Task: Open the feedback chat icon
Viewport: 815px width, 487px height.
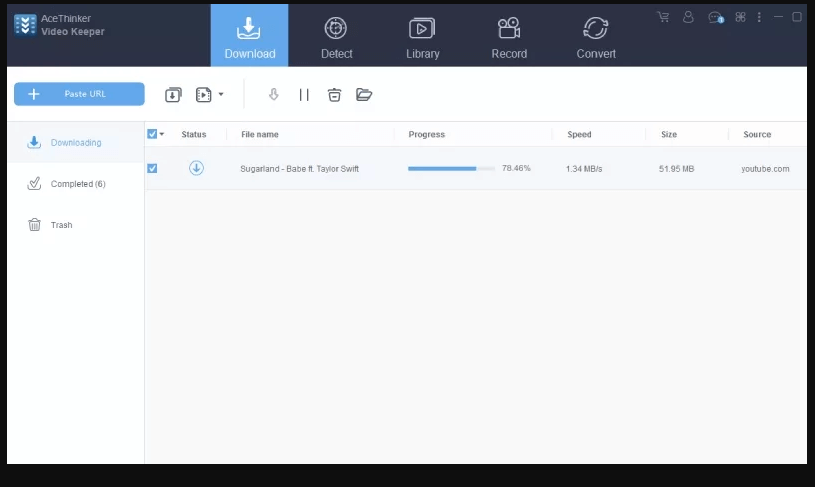Action: click(716, 18)
